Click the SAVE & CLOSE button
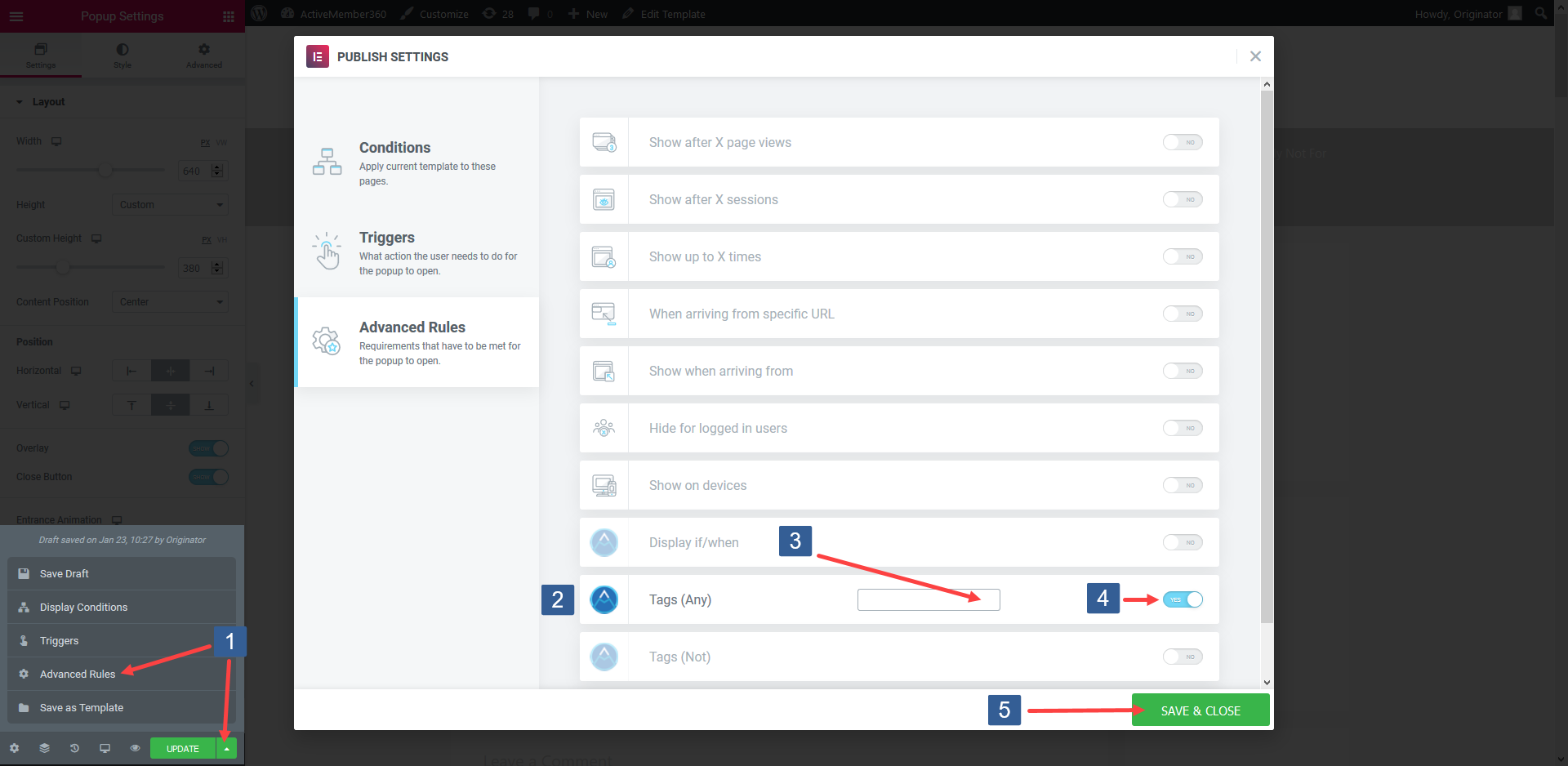Viewport: 1568px width, 766px height. click(x=1200, y=710)
